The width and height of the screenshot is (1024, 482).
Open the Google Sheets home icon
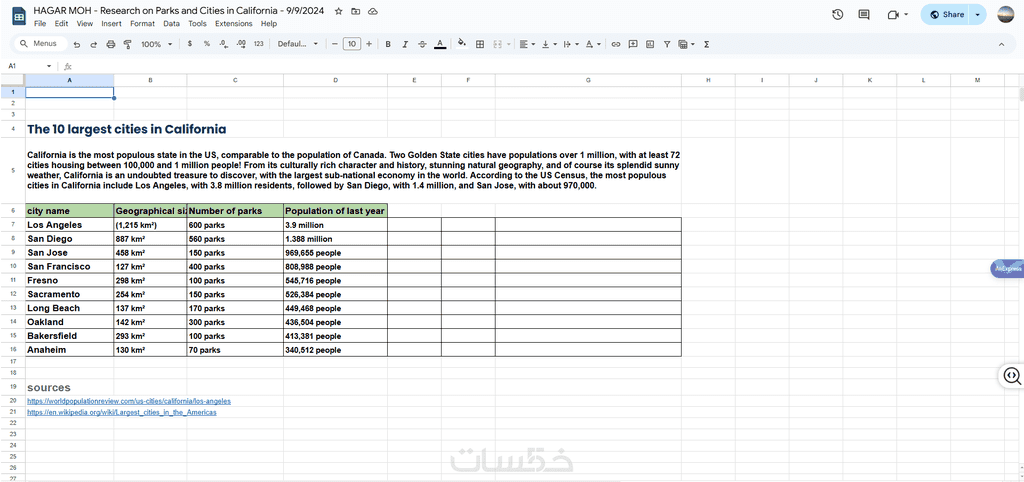[19, 16]
